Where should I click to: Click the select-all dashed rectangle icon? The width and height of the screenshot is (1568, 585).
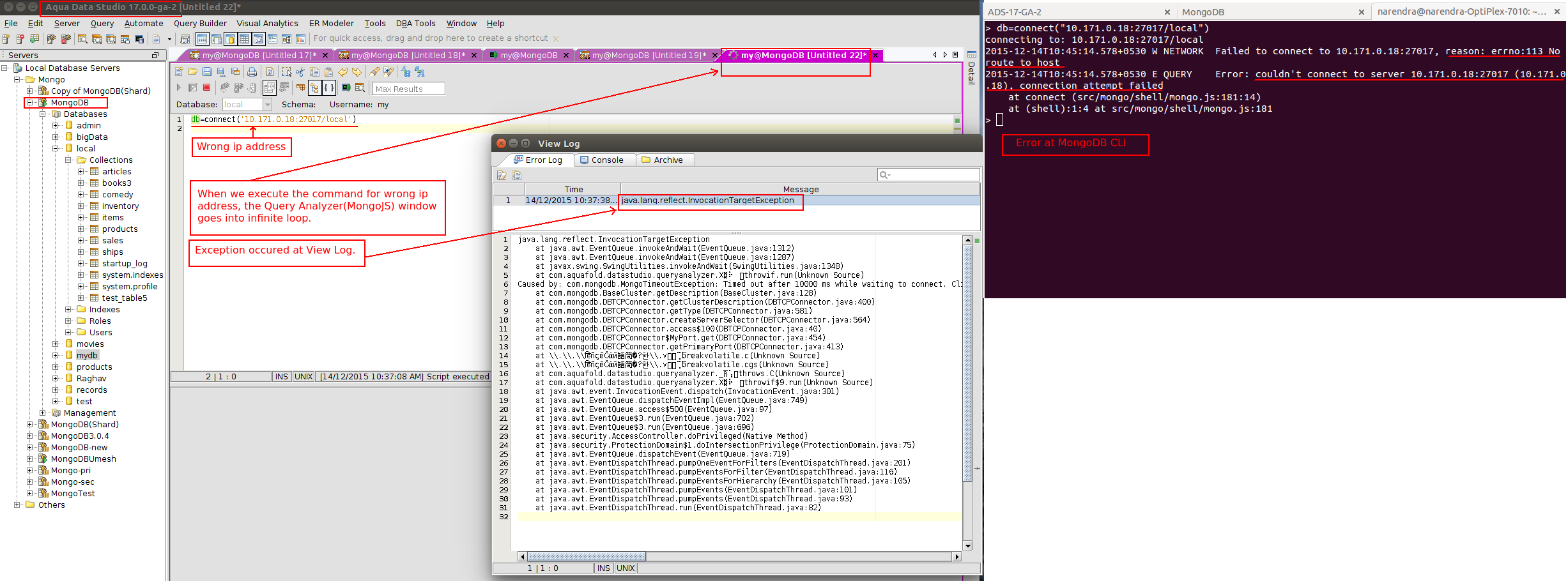click(x=286, y=72)
